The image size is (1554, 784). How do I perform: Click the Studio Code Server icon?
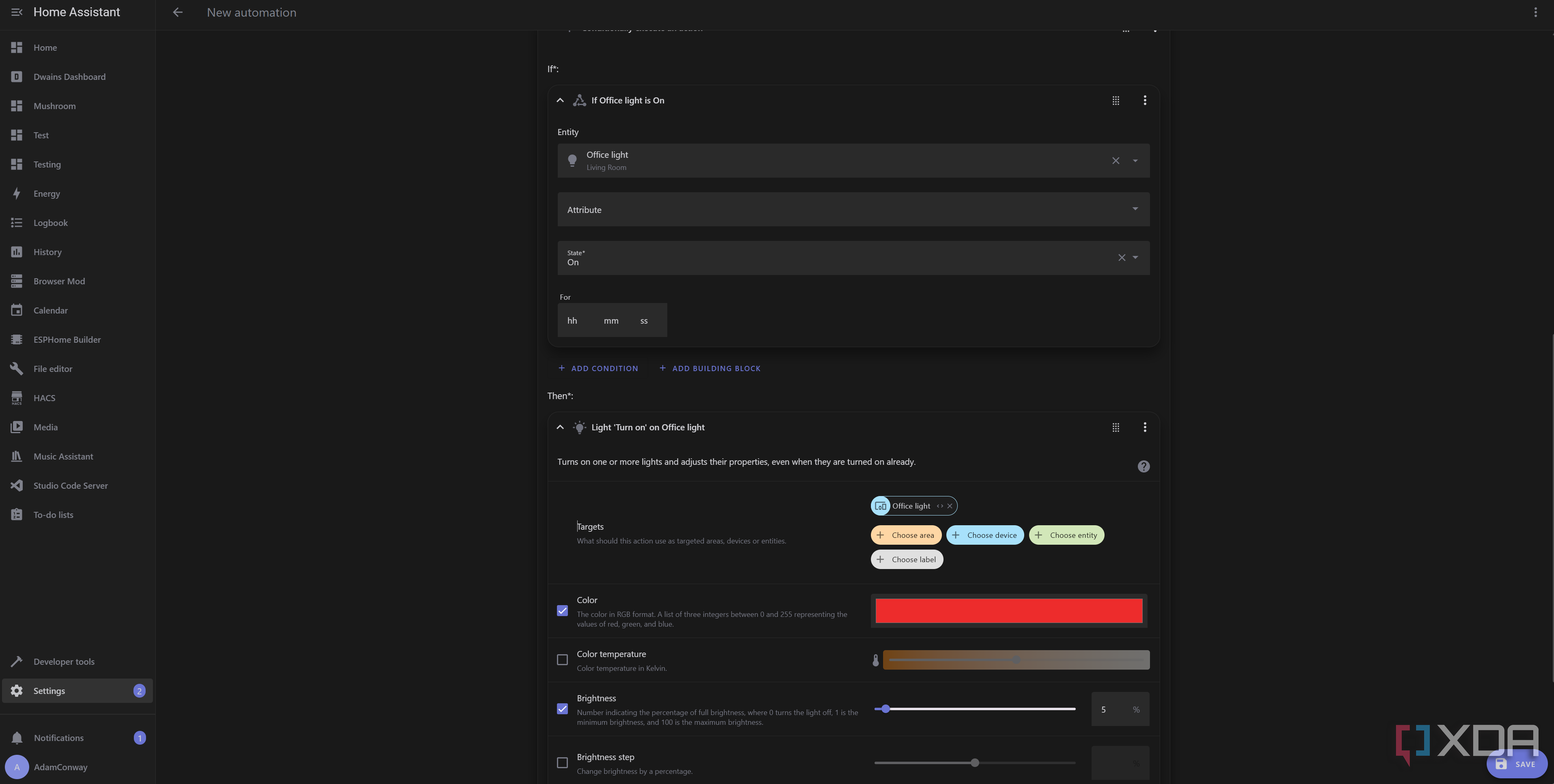[x=16, y=485]
